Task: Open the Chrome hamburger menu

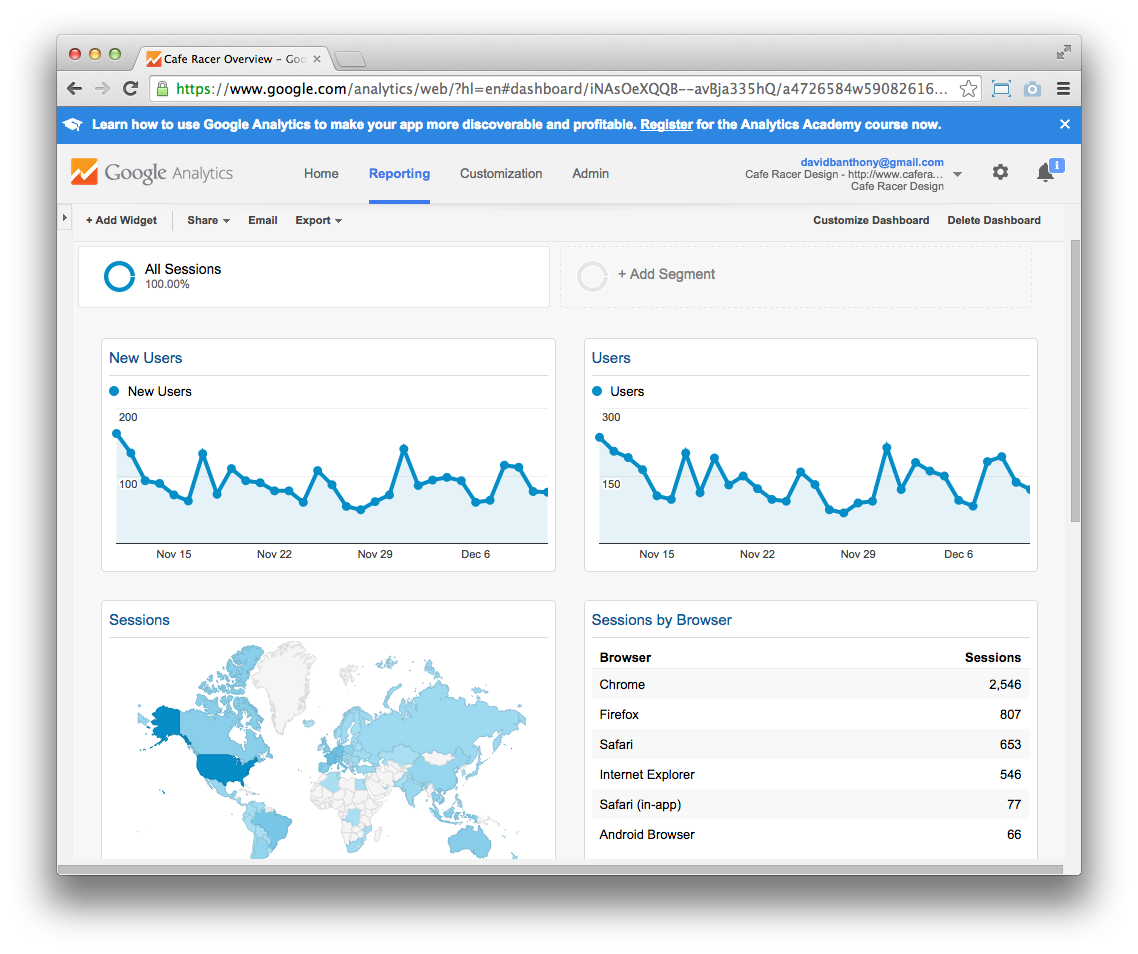Action: coord(1063,89)
